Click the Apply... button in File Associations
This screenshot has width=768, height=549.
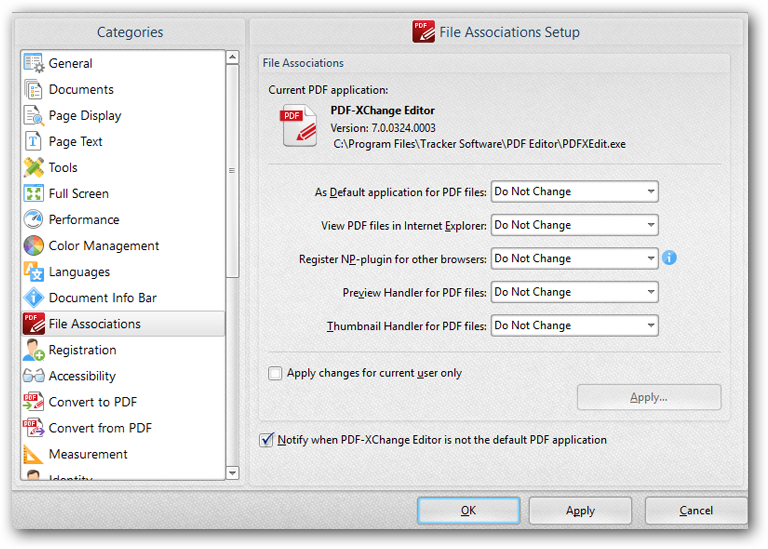[649, 397]
